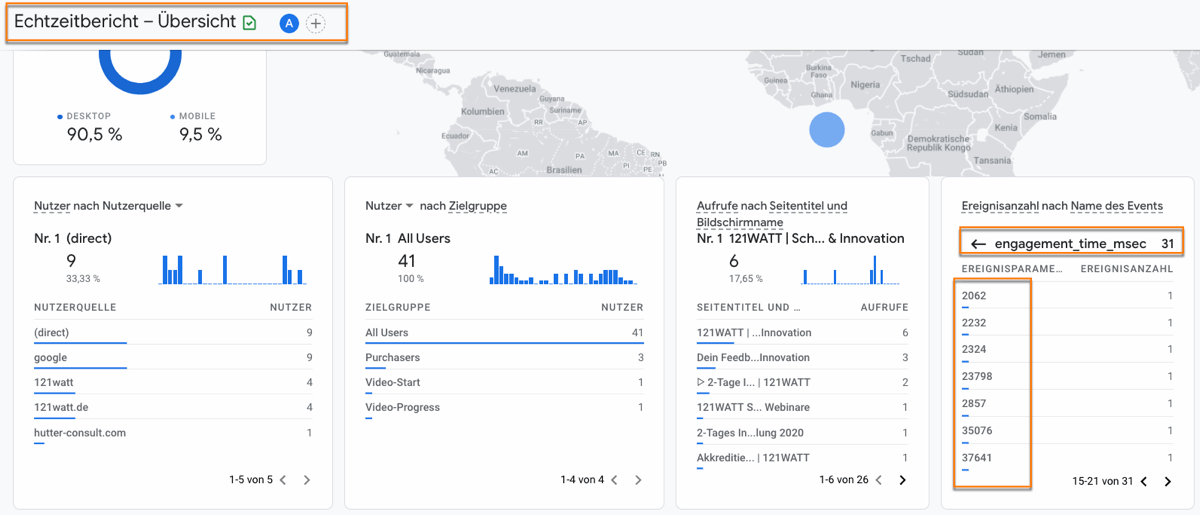Click the 'Ereignisanzahl nach Name des Events' heading
Screen dimensions: 1200x515
1061,206
